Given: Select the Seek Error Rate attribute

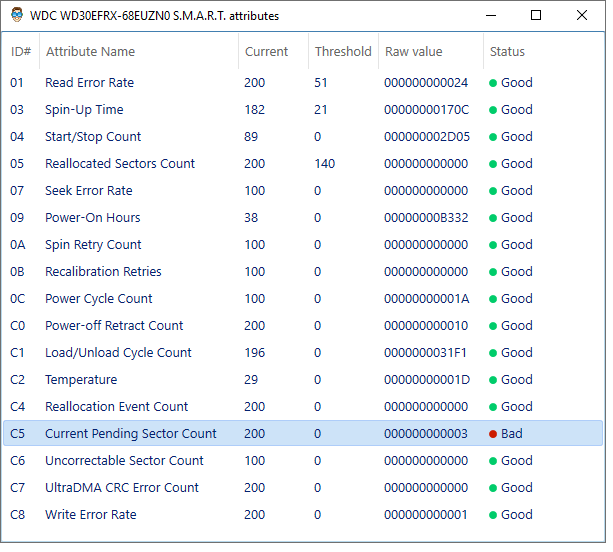Looking at the screenshot, I should (x=303, y=190).
